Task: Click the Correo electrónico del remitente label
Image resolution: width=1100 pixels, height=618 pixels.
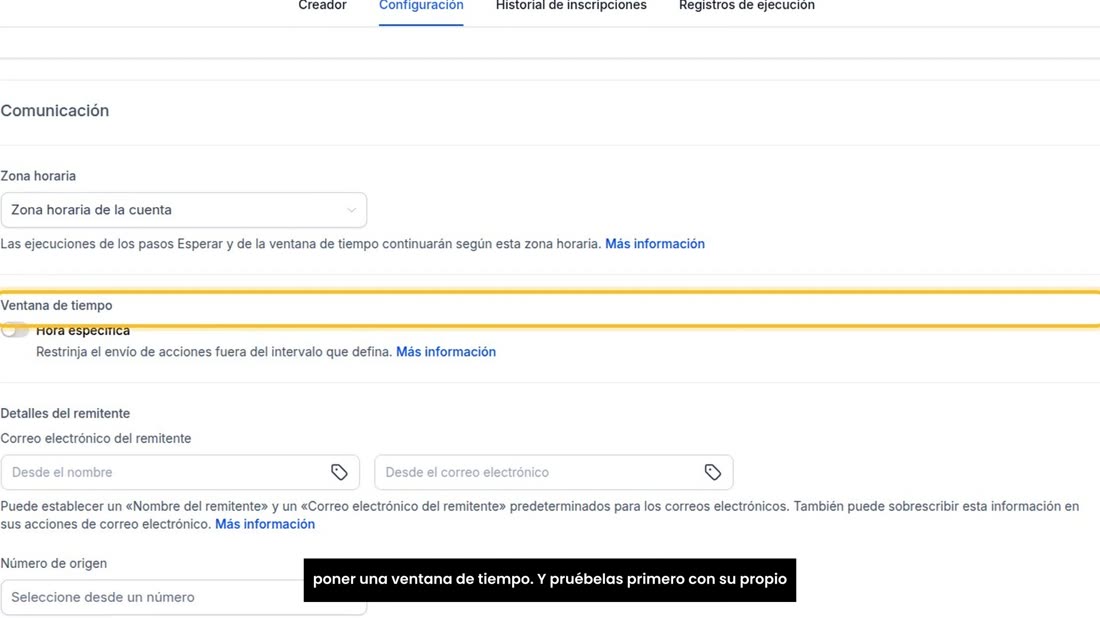Action: click(x=95, y=438)
